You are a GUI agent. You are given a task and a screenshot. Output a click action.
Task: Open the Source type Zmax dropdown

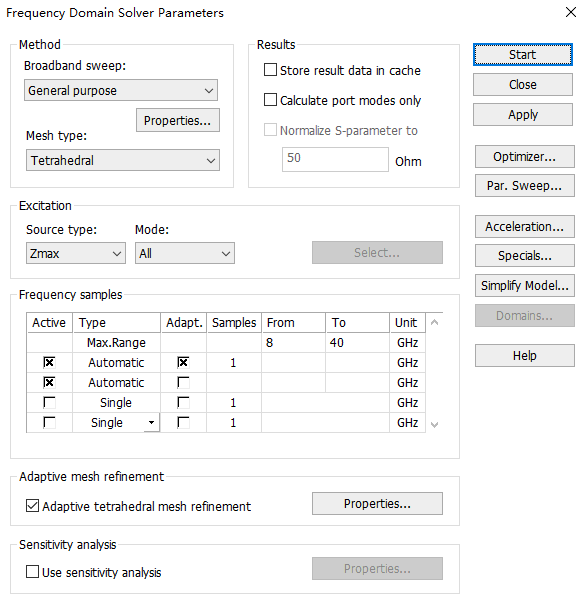point(76,253)
